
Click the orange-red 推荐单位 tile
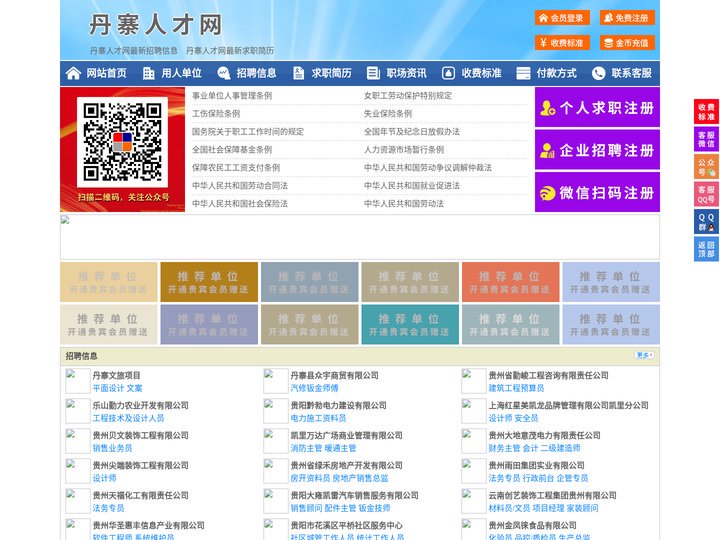[511, 282]
